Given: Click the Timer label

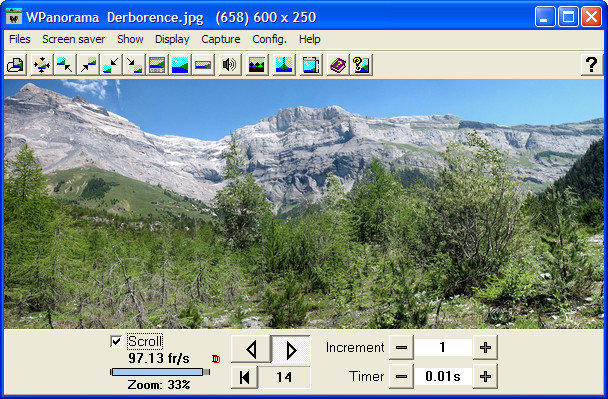Looking at the screenshot, I should click(x=366, y=376).
